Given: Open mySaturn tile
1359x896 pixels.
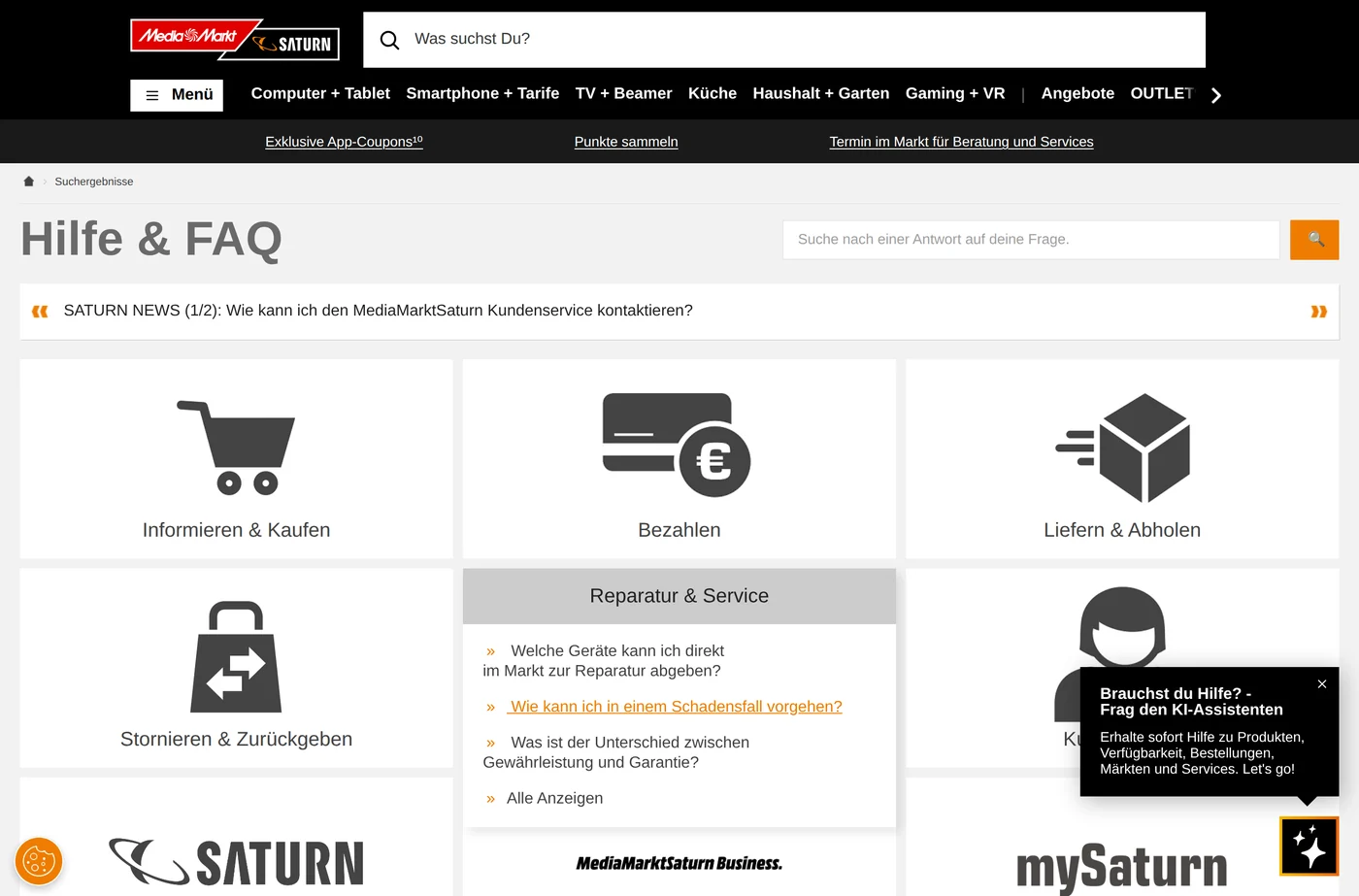Looking at the screenshot, I should (1121, 867).
